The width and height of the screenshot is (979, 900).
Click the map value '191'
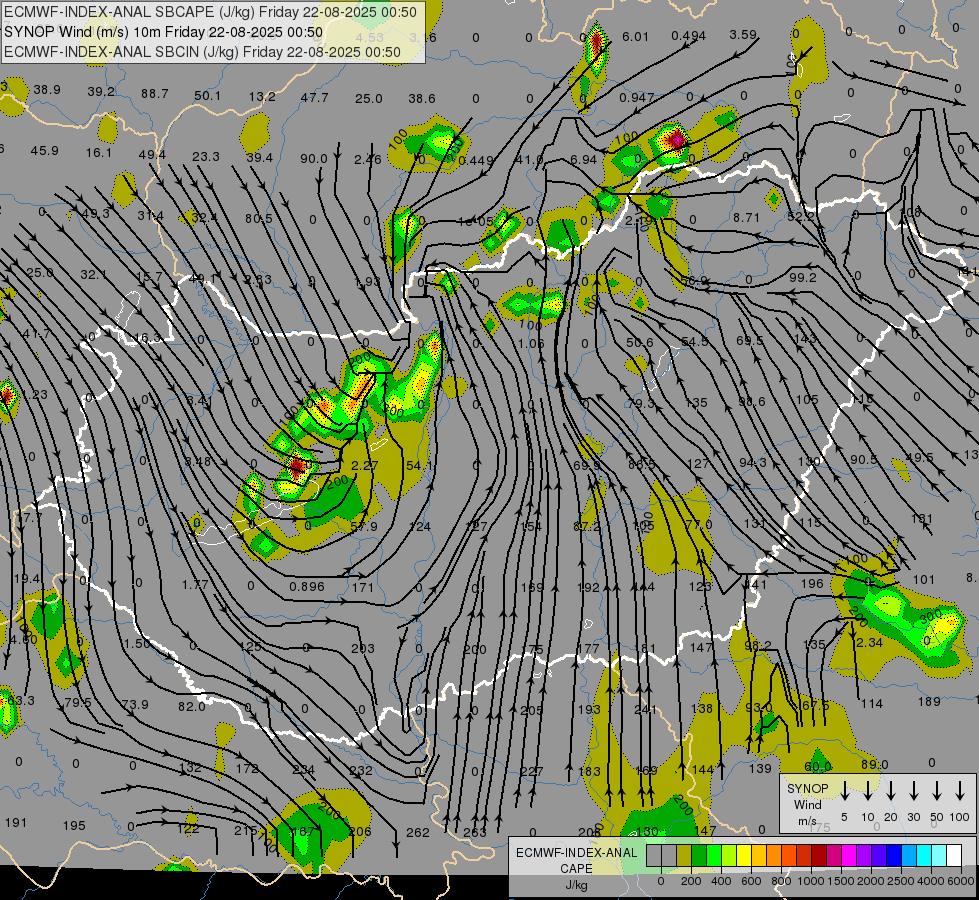pos(16,823)
